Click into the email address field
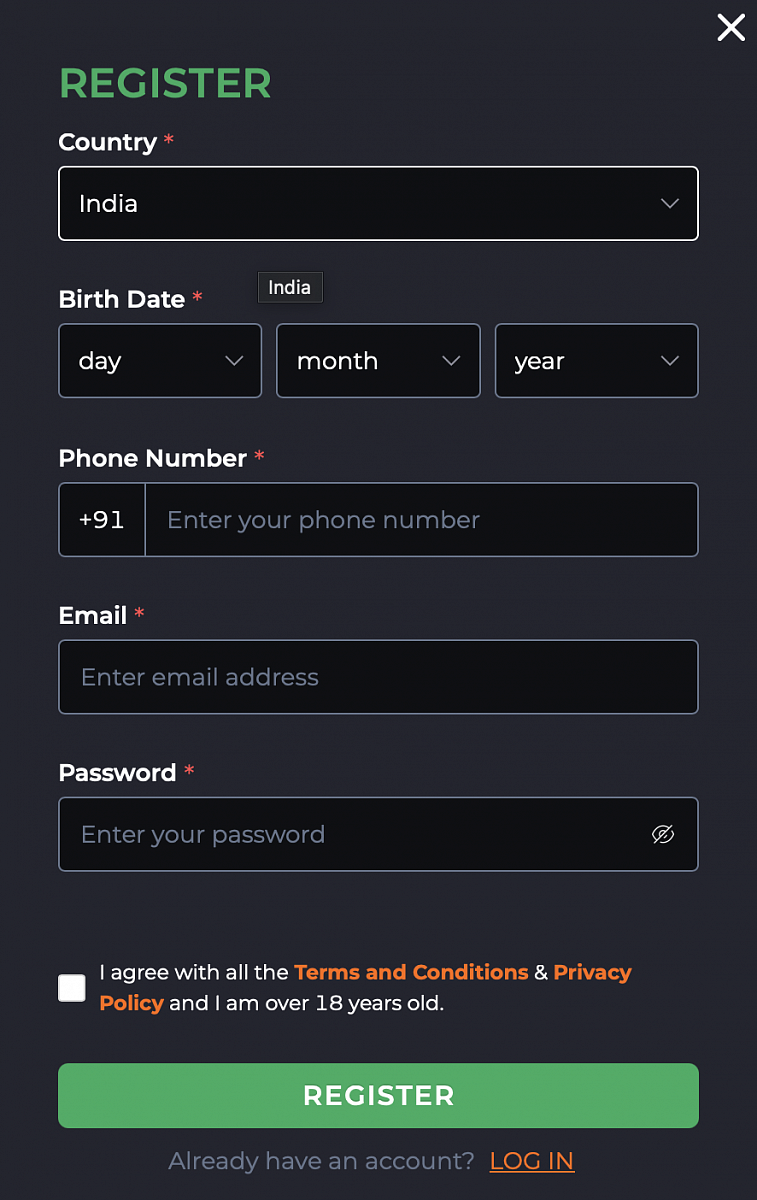Screen dimensions: 757x1200 [378, 677]
